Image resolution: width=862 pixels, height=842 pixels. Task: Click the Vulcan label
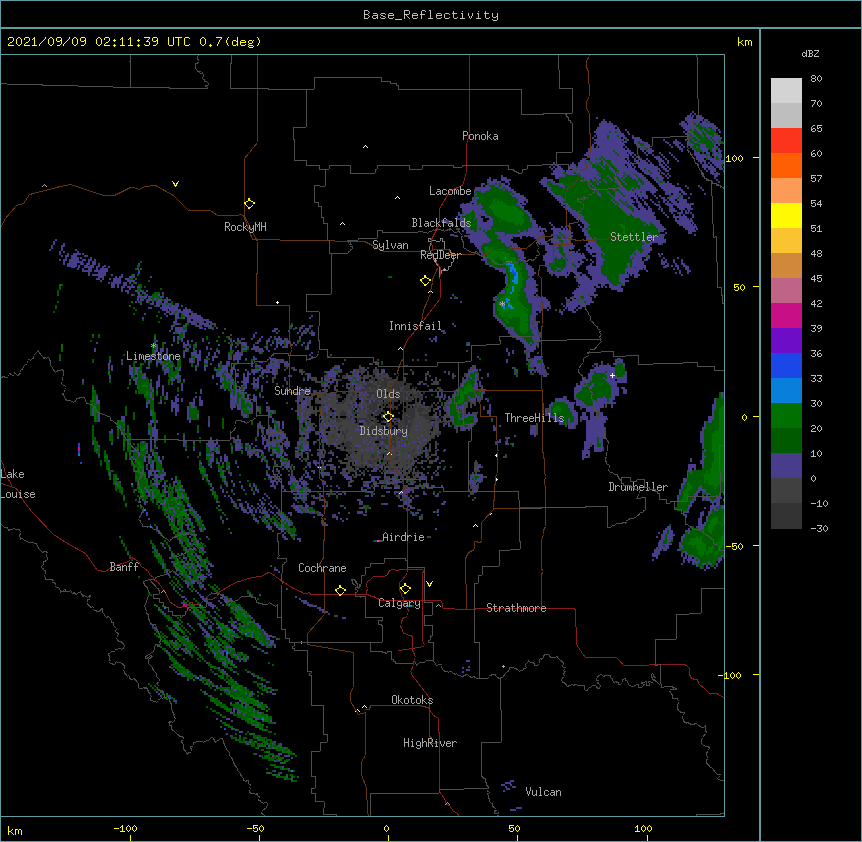(543, 792)
